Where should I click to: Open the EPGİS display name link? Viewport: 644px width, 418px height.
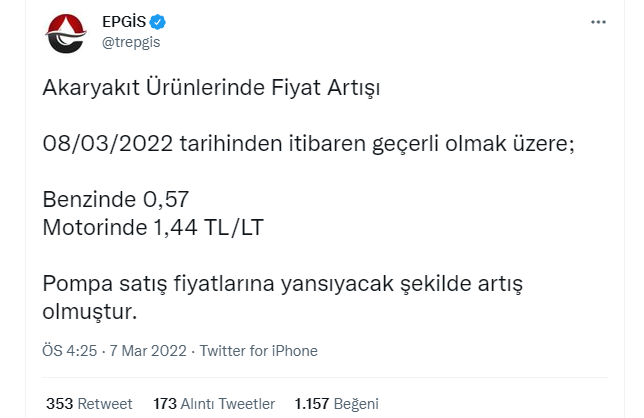pyautogui.click(x=124, y=22)
